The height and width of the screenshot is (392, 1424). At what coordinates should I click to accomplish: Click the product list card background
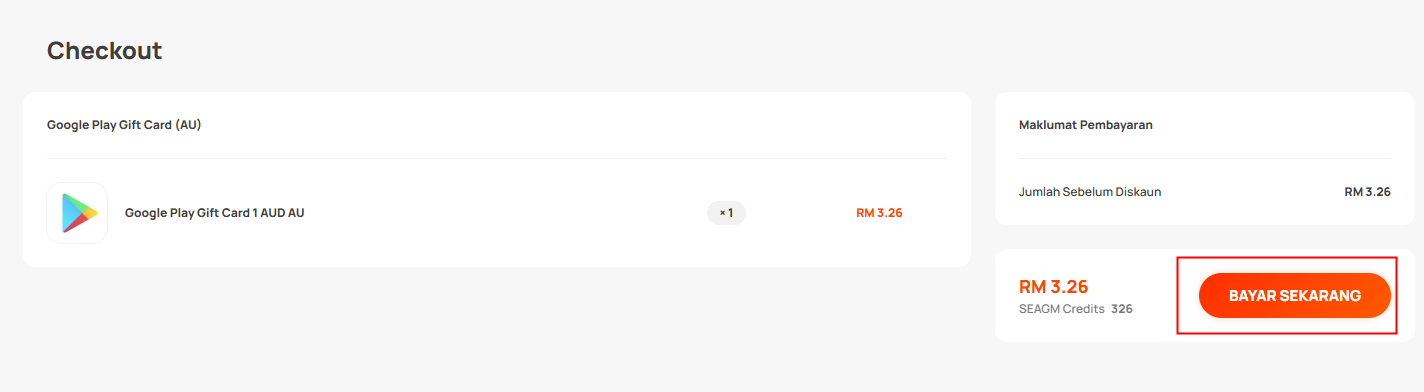pyautogui.click(x=497, y=180)
